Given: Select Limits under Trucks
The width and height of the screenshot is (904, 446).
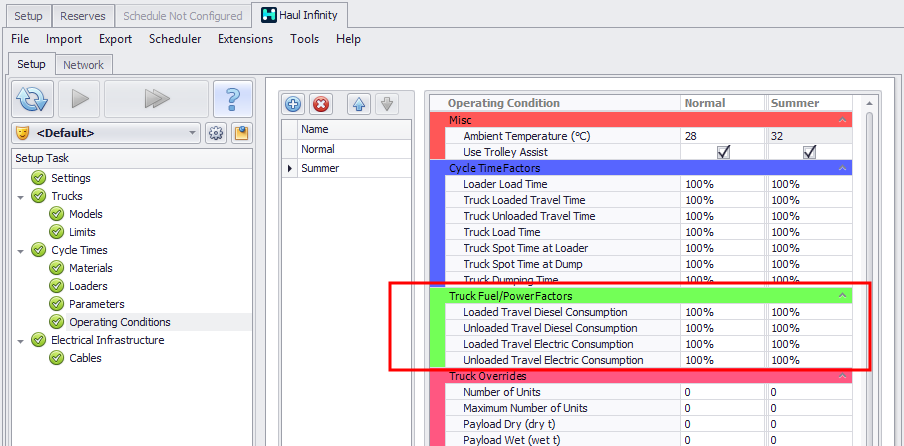Looking at the screenshot, I should 82,232.
